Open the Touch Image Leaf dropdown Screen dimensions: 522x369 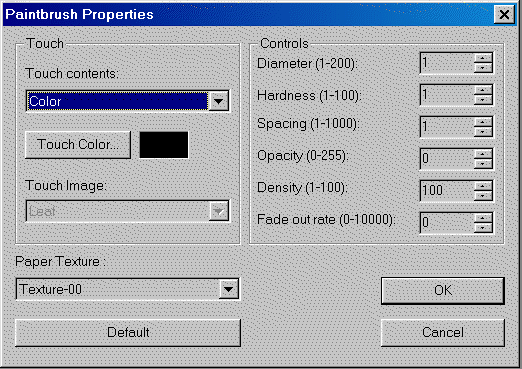[219, 211]
